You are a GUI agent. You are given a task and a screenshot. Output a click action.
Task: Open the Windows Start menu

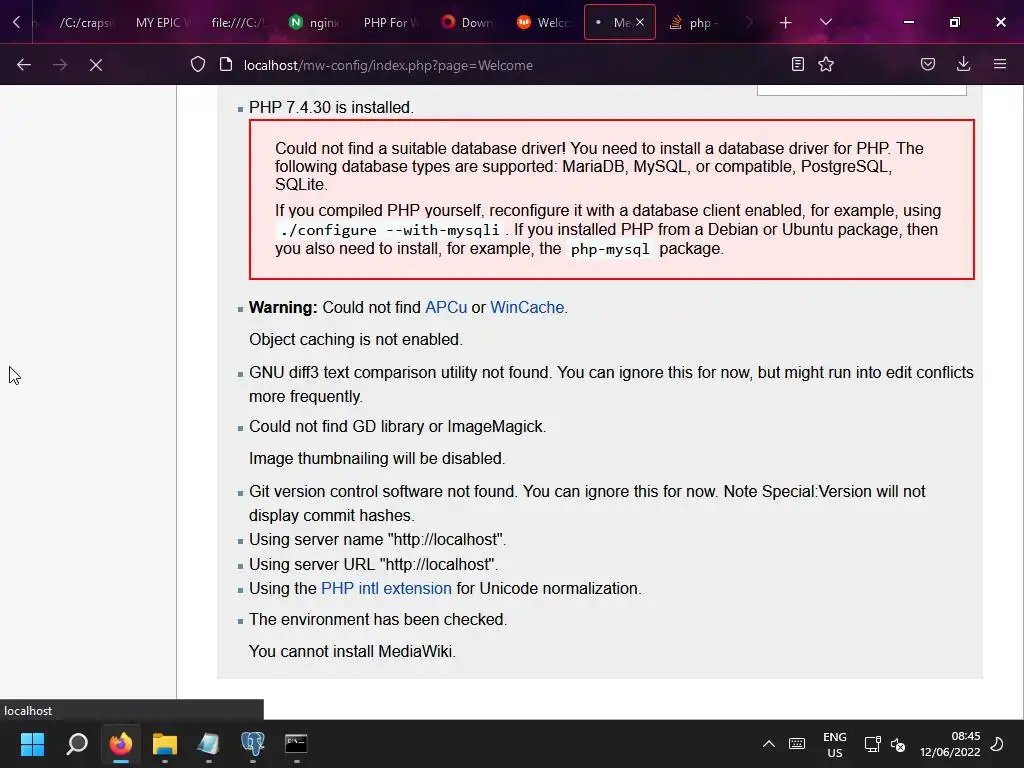pyautogui.click(x=32, y=744)
